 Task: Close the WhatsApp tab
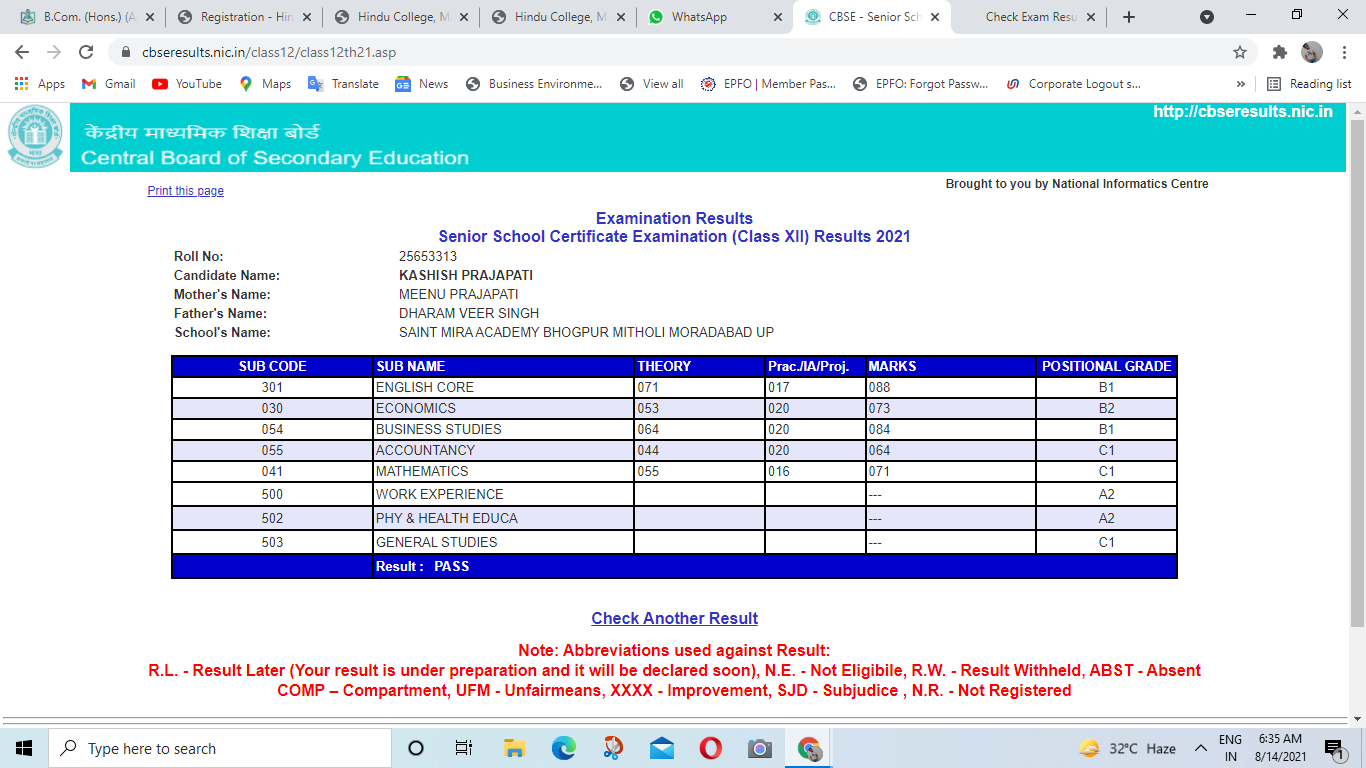pos(776,17)
